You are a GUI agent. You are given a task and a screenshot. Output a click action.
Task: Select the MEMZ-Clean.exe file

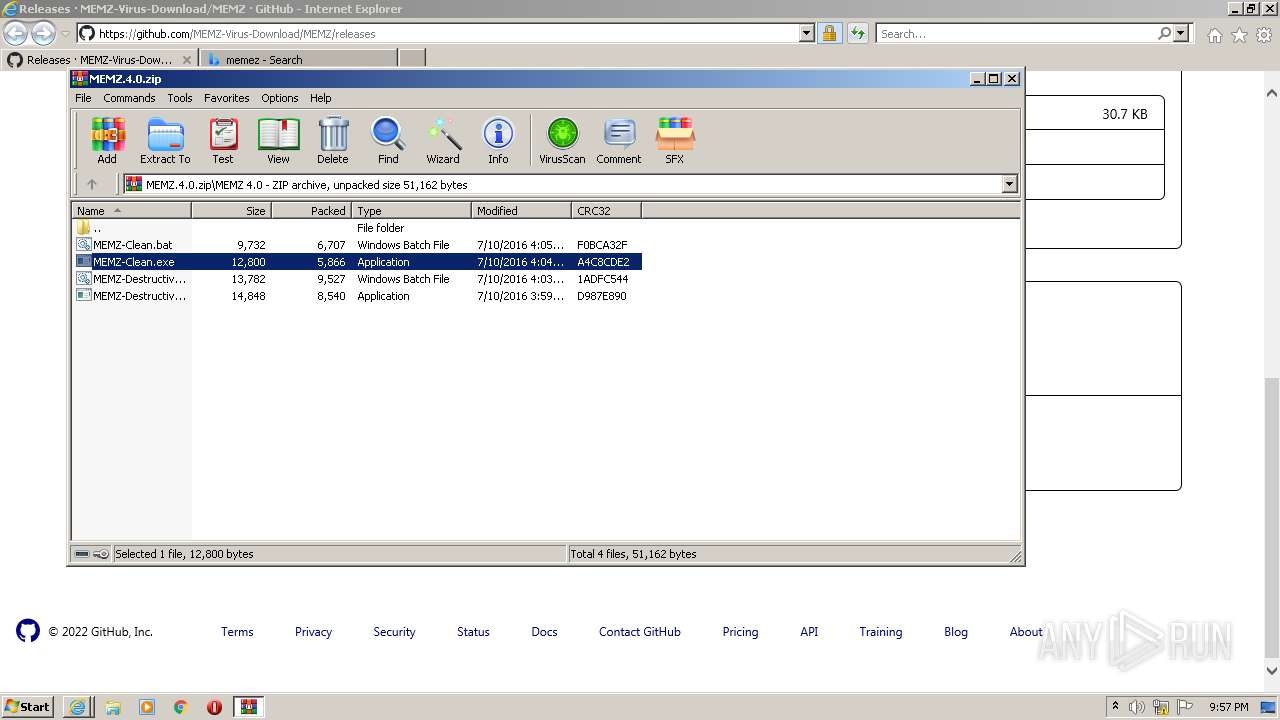tap(357, 262)
